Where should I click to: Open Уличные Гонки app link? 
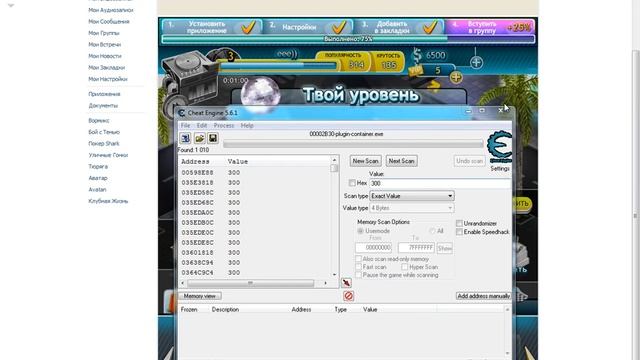[x=108, y=155]
